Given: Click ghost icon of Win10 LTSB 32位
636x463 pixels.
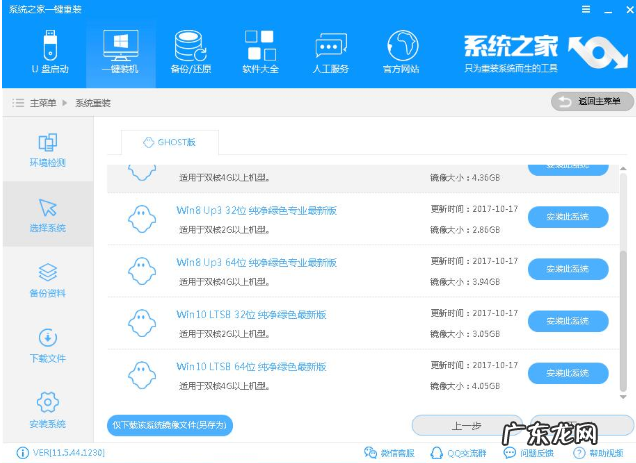Looking at the screenshot, I should coord(142,323).
